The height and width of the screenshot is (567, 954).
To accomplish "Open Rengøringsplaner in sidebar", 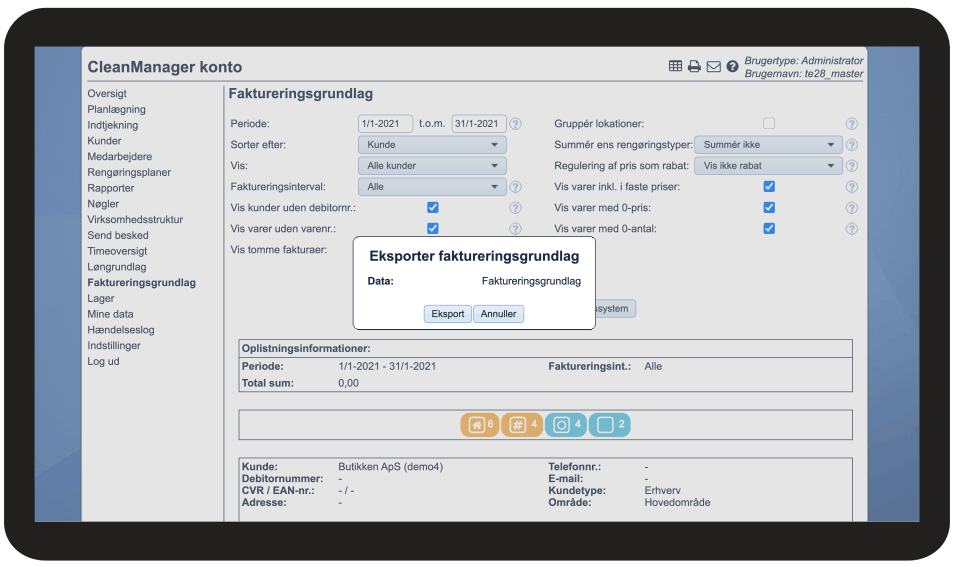I will pyautogui.click(x=129, y=173).
